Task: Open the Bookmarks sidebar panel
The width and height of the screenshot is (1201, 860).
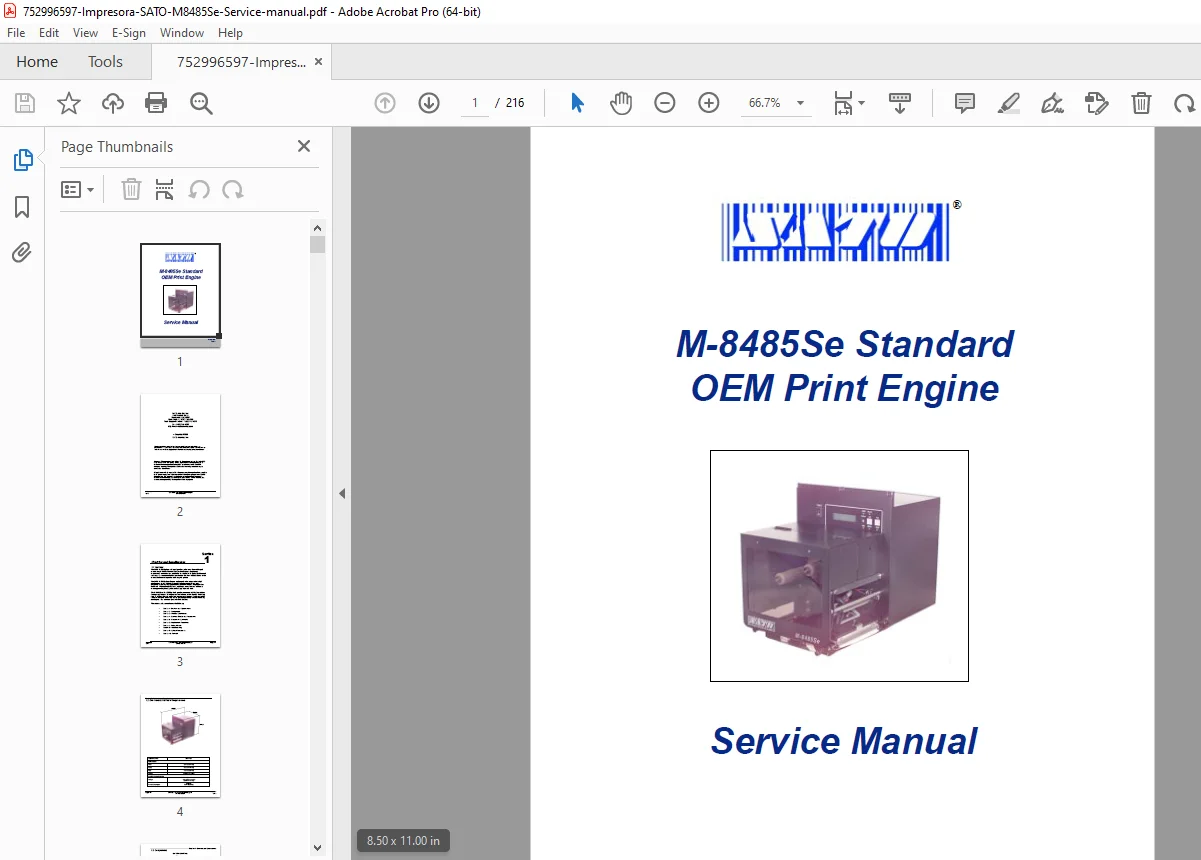Action: (x=22, y=207)
